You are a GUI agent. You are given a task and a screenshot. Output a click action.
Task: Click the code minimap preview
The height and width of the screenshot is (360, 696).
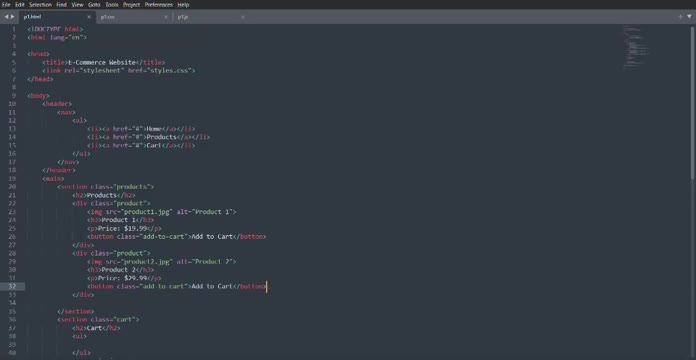(x=636, y=47)
